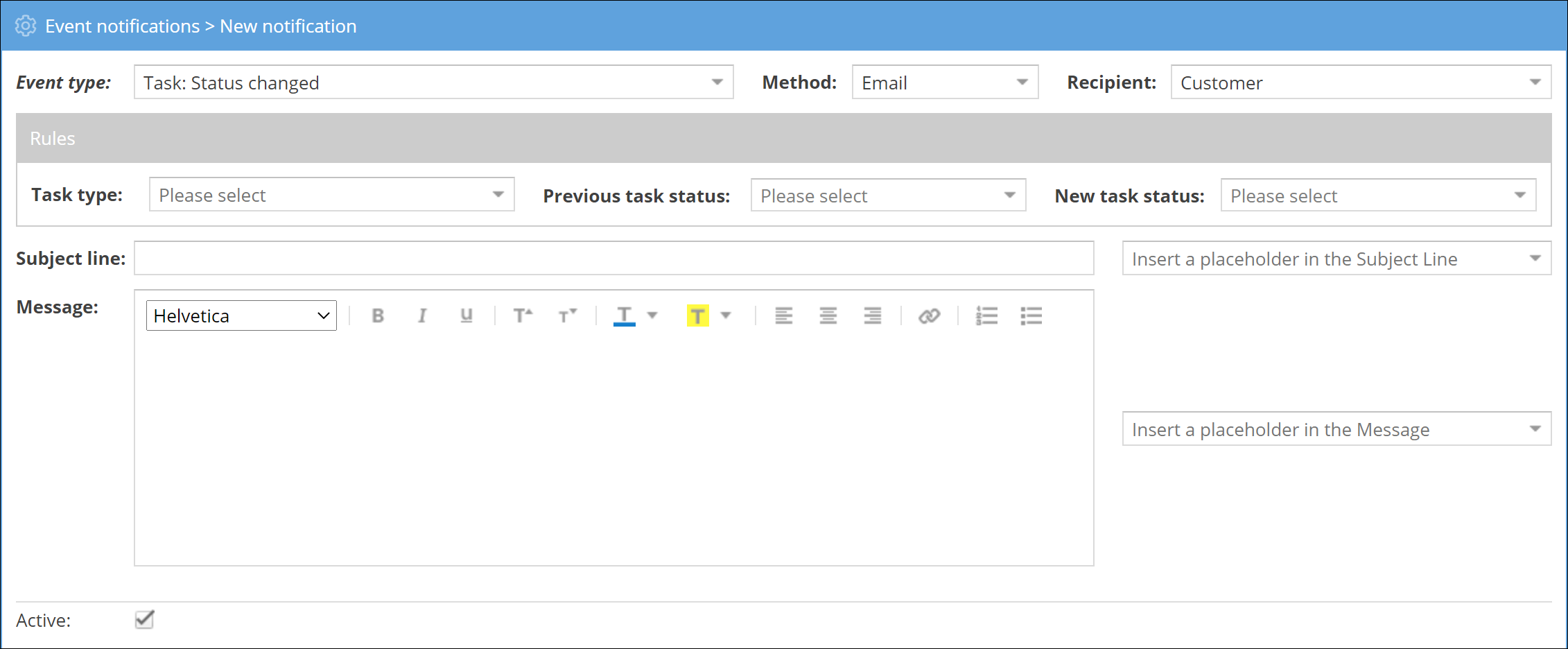
Task: Open the Event type dropdown
Action: tap(433, 83)
